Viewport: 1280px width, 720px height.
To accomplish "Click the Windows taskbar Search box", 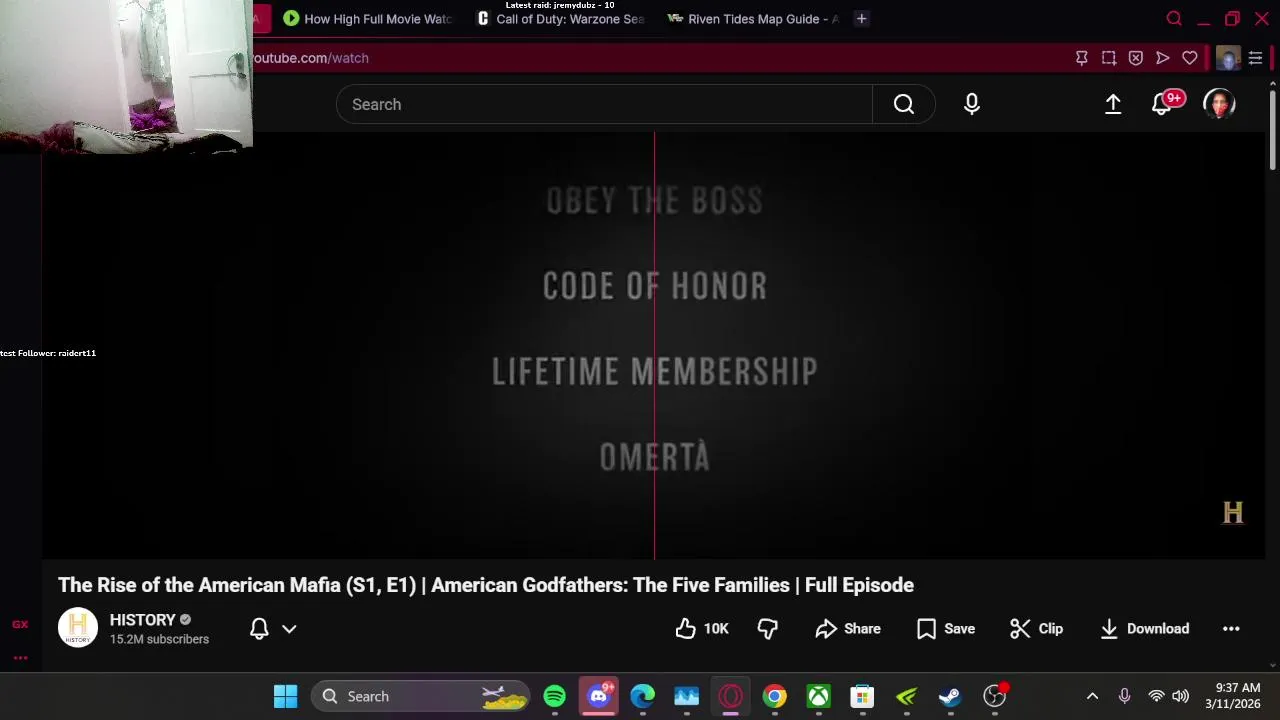I will point(420,696).
